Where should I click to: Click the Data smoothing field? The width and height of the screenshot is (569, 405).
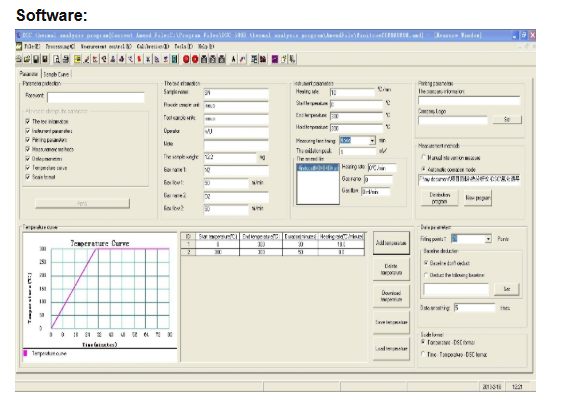pos(474,308)
